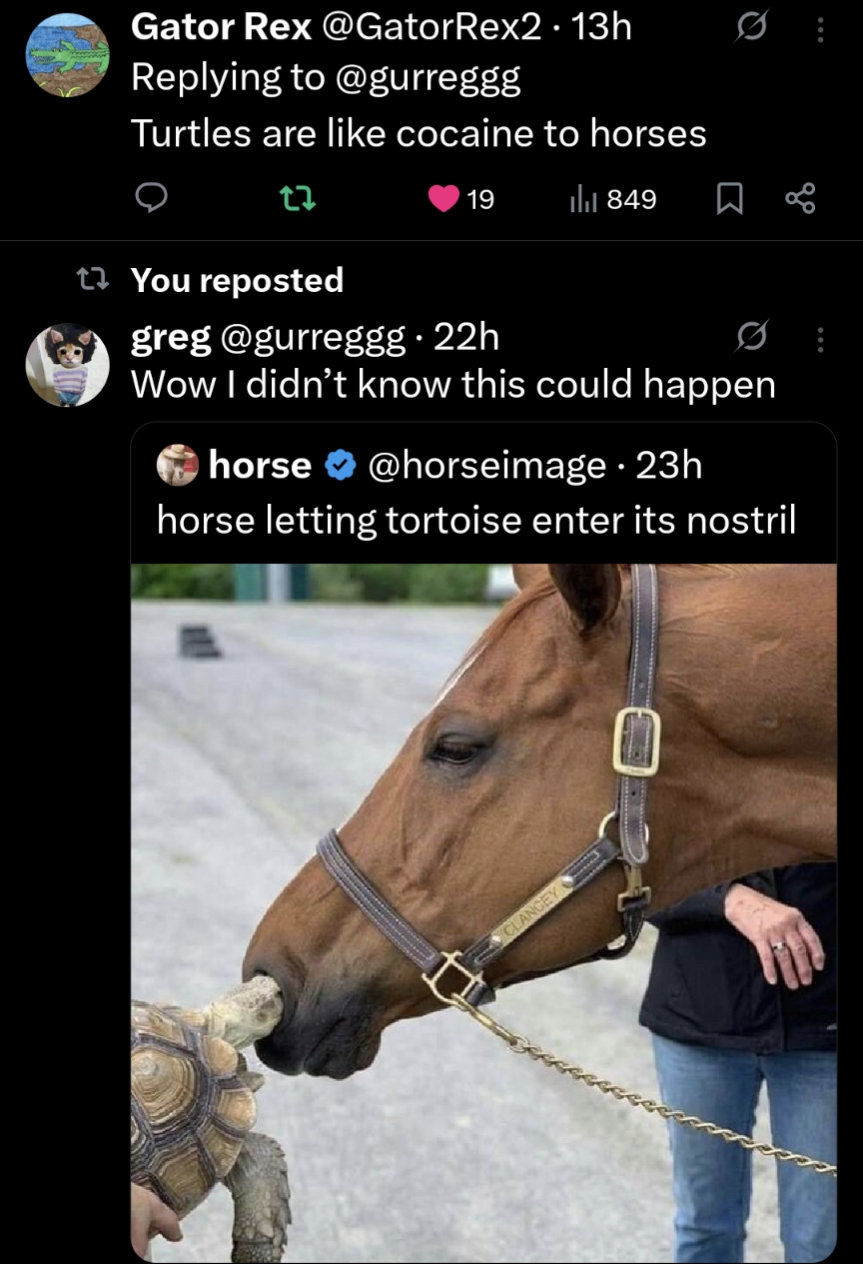Bookmark Gator Rex's reply
This screenshot has width=863, height=1264.
731,200
